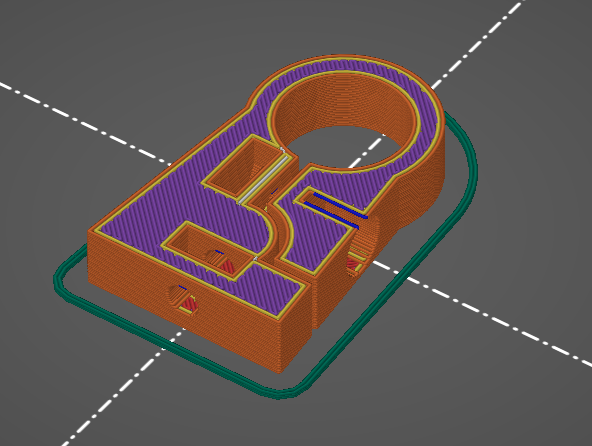592x446 pixels.
Task: Click the white seam line beside the upper pocket
Action: point(263,175)
